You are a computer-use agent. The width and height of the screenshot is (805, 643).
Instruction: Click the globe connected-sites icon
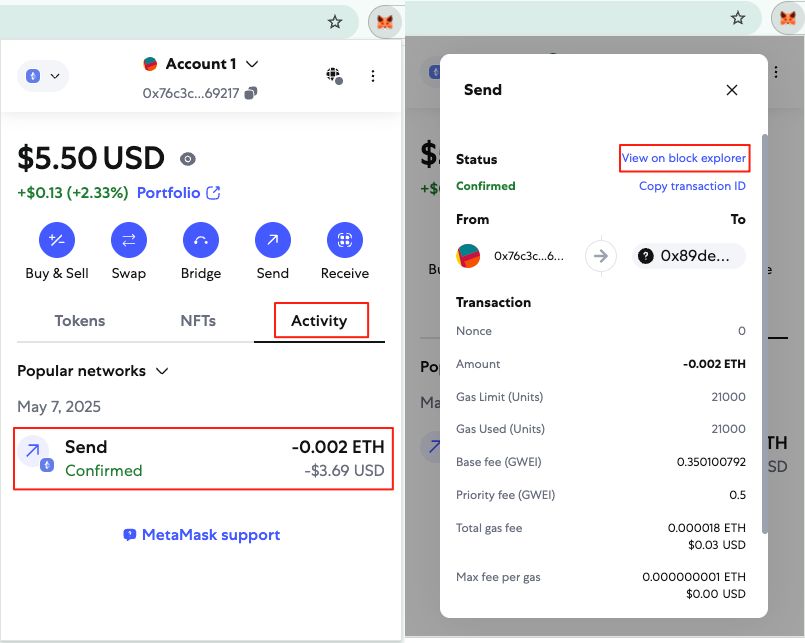click(333, 76)
